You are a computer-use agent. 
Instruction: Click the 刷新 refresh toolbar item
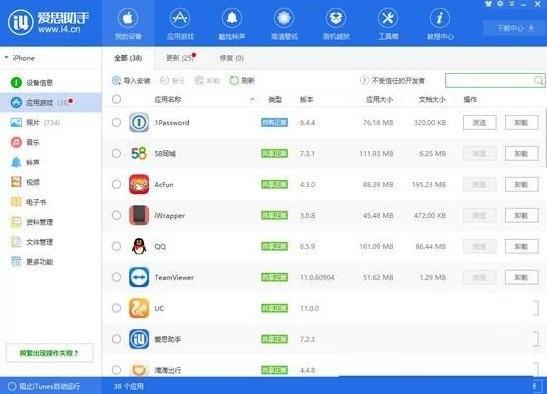point(242,81)
